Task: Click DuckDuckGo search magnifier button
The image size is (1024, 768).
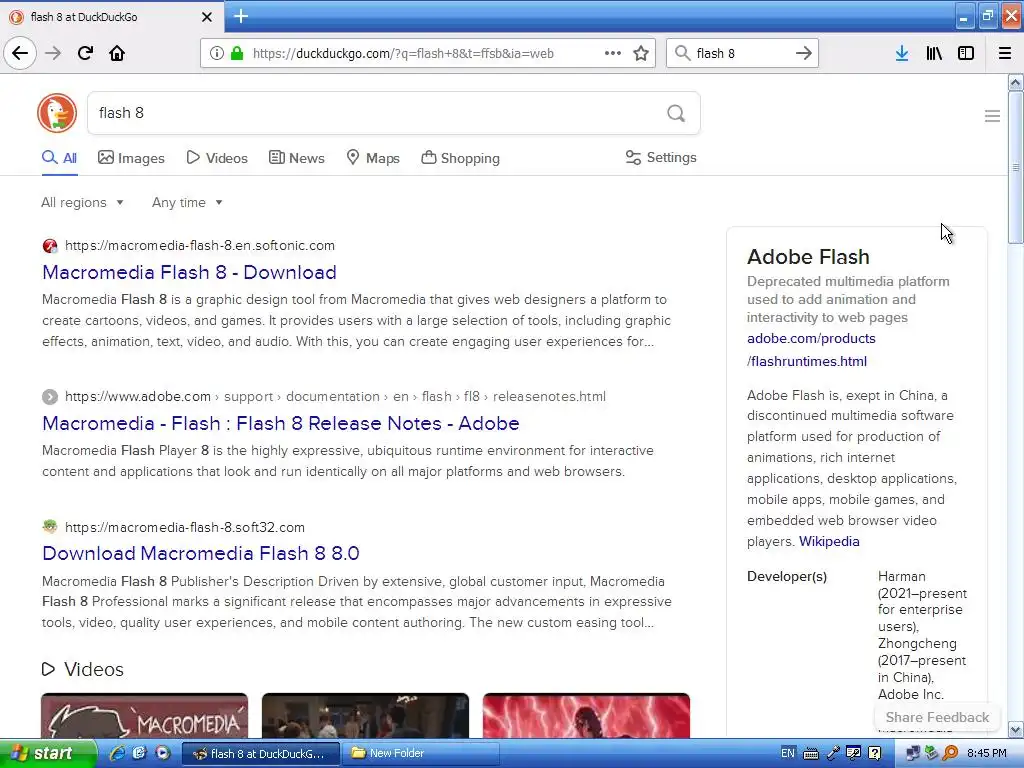Action: [676, 114]
